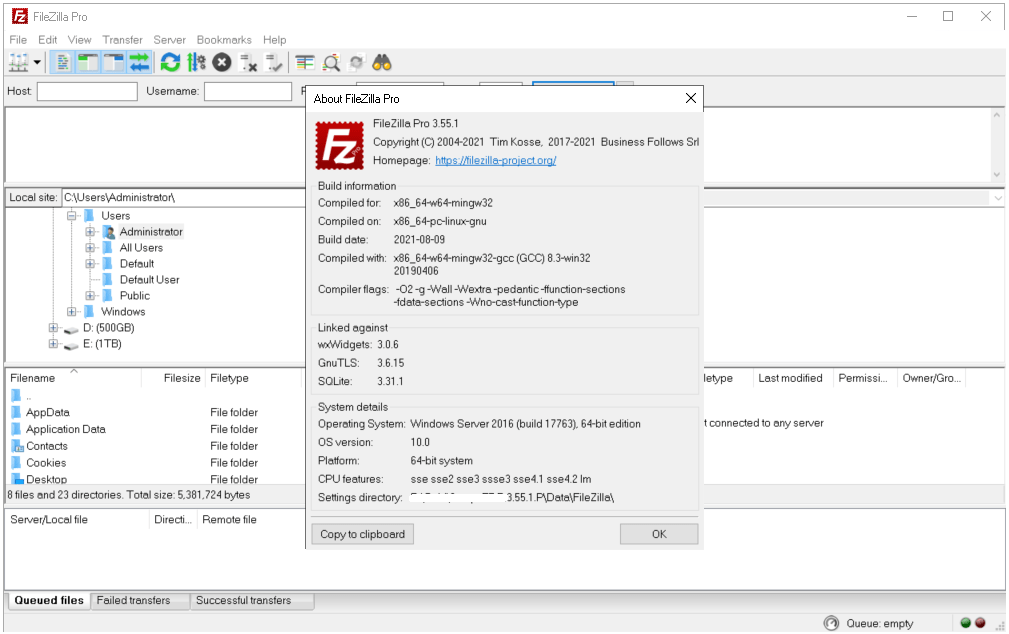The height and width of the screenshot is (634, 1009).
Task: Open the Site Manager dropdown arrow
Action: [37, 62]
